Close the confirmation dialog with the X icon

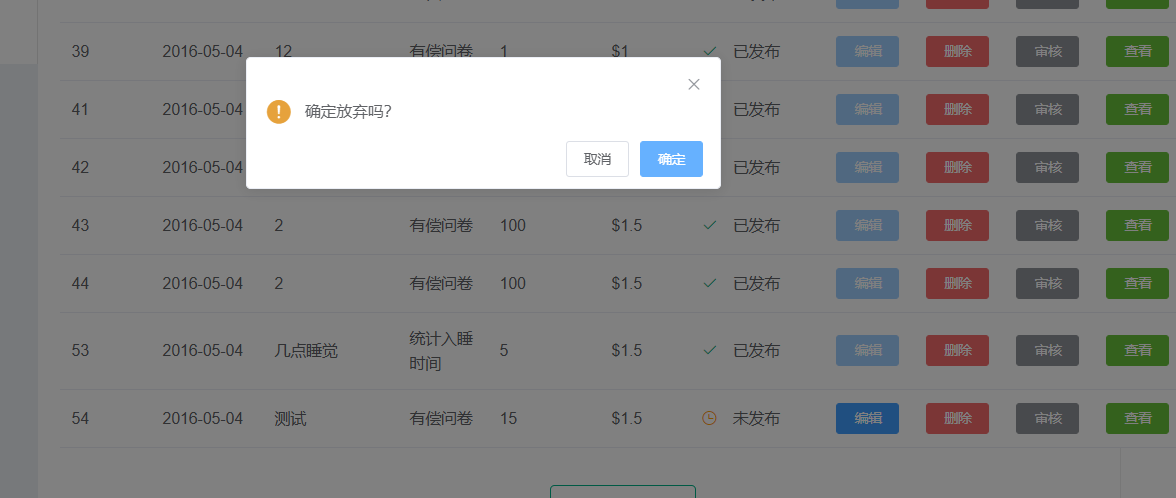pyautogui.click(x=694, y=84)
